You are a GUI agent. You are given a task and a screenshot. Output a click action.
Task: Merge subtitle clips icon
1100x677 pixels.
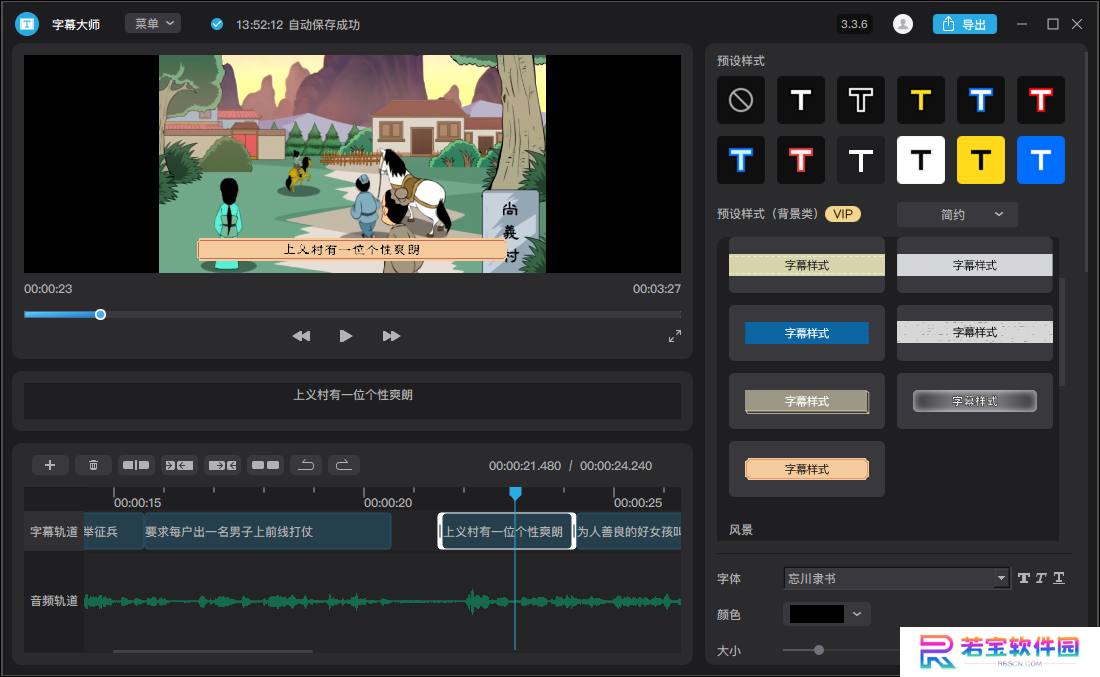pyautogui.click(x=265, y=465)
